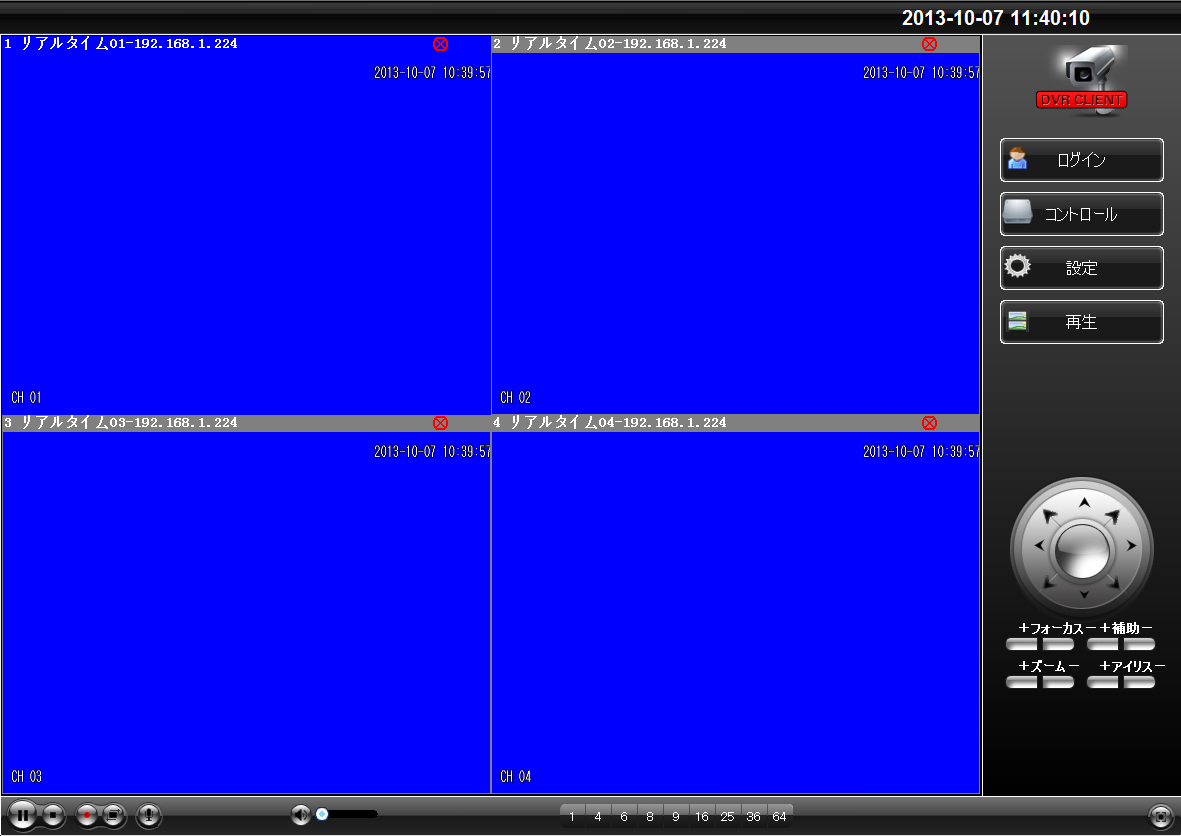Mute the audio speaker icon
Screen dimensions: 1181x836
pos(301,814)
